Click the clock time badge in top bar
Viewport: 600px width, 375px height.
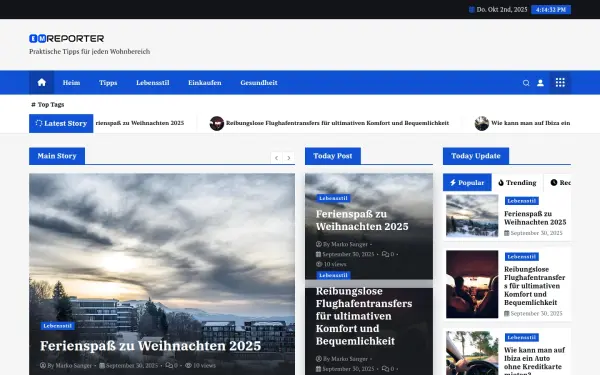pyautogui.click(x=551, y=10)
